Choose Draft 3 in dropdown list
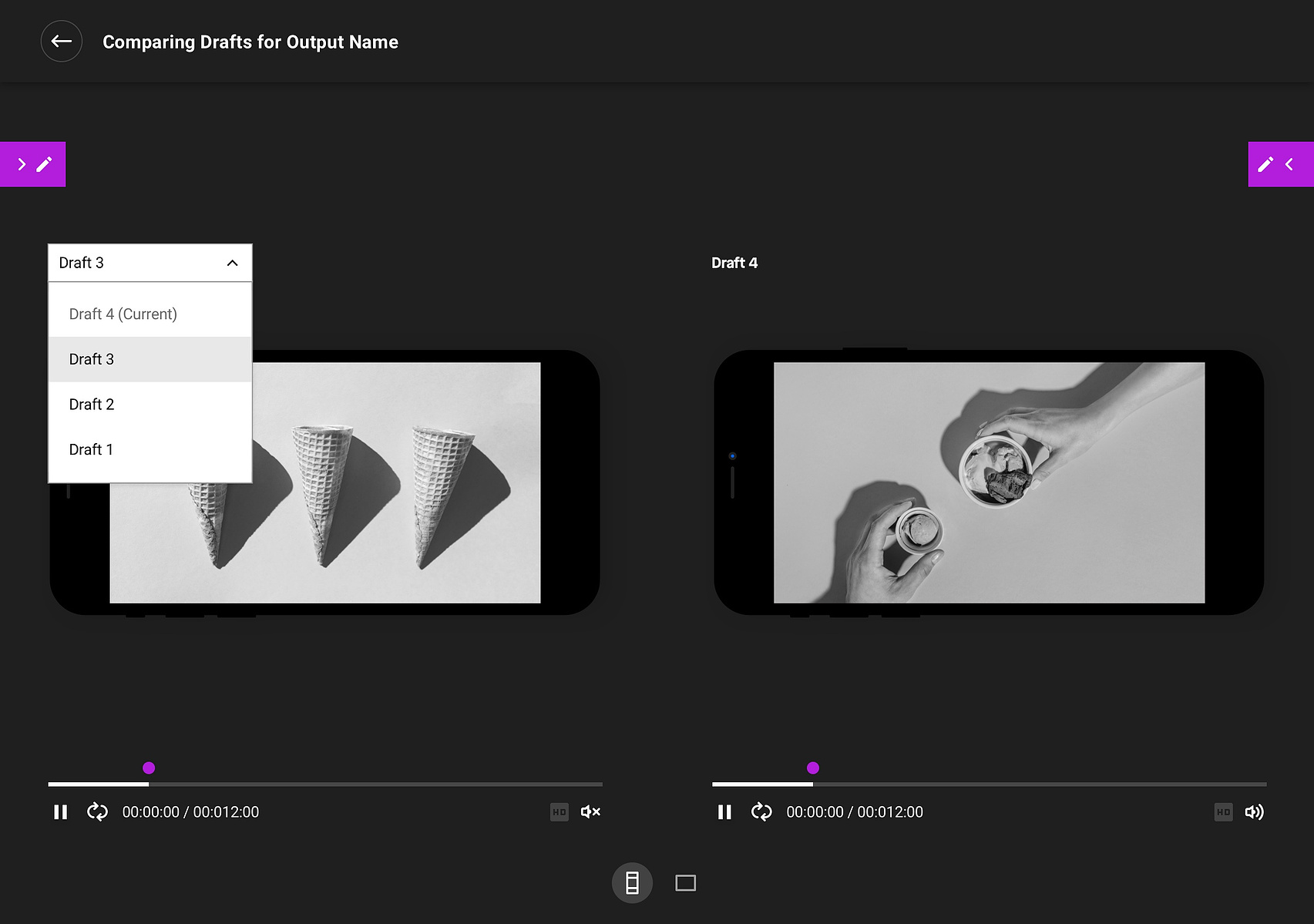Viewport: 1314px width, 924px height. tap(150, 359)
